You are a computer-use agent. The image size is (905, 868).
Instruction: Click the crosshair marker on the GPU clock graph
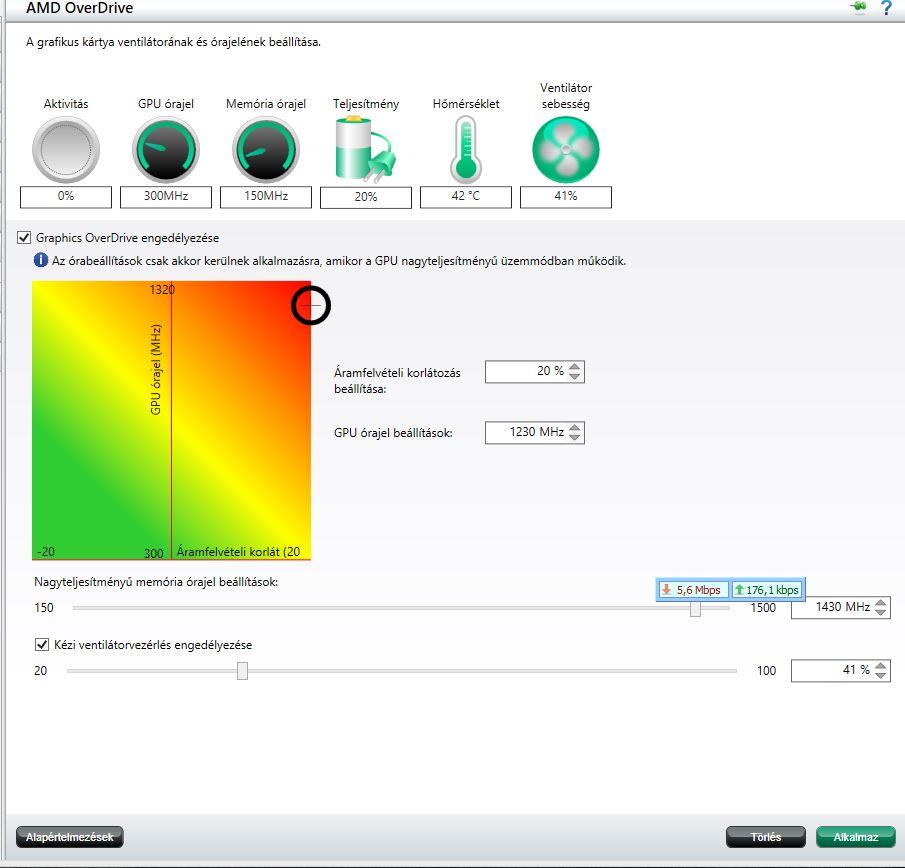coord(311,305)
